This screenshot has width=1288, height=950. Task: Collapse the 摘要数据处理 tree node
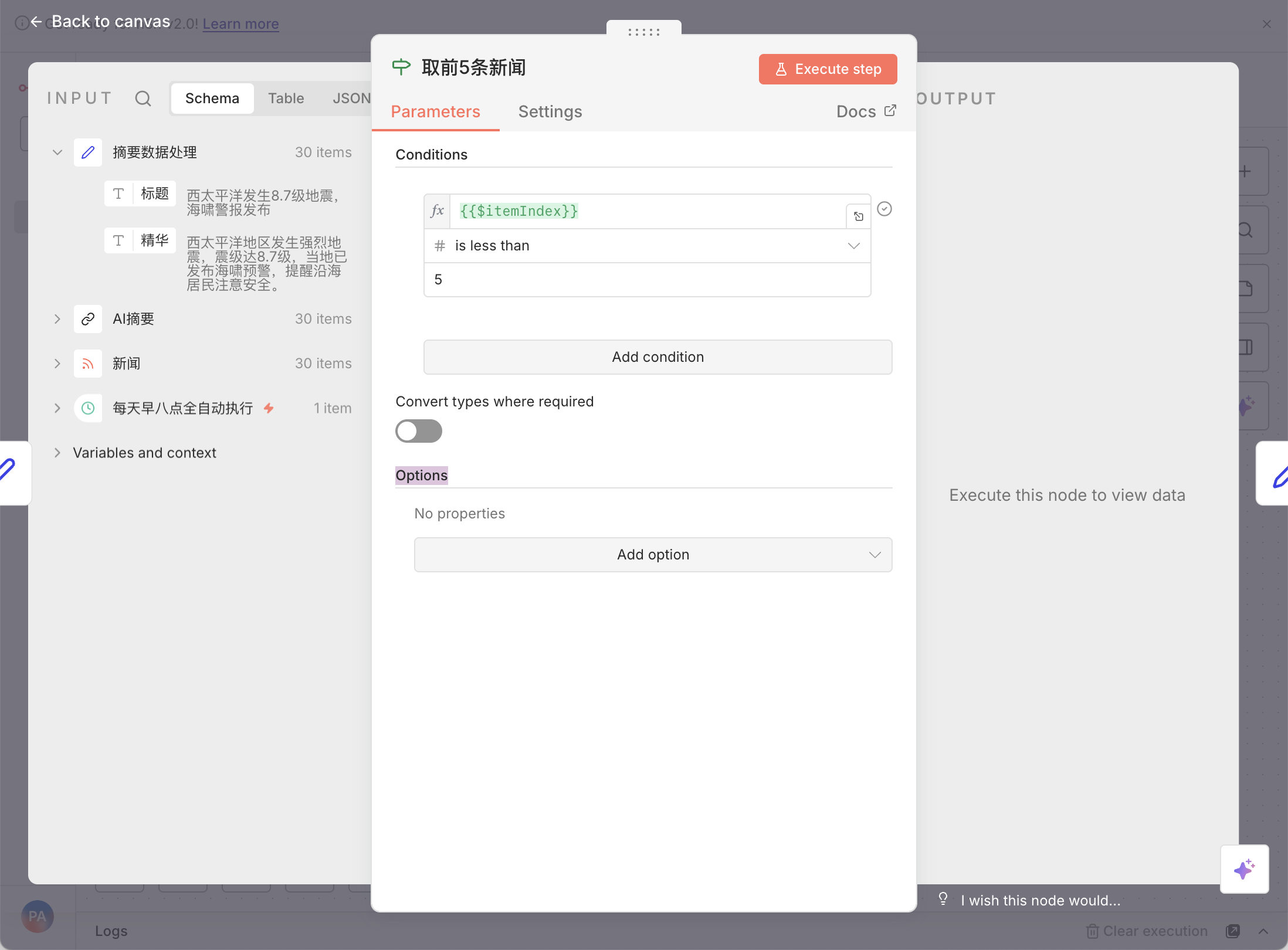coord(57,152)
